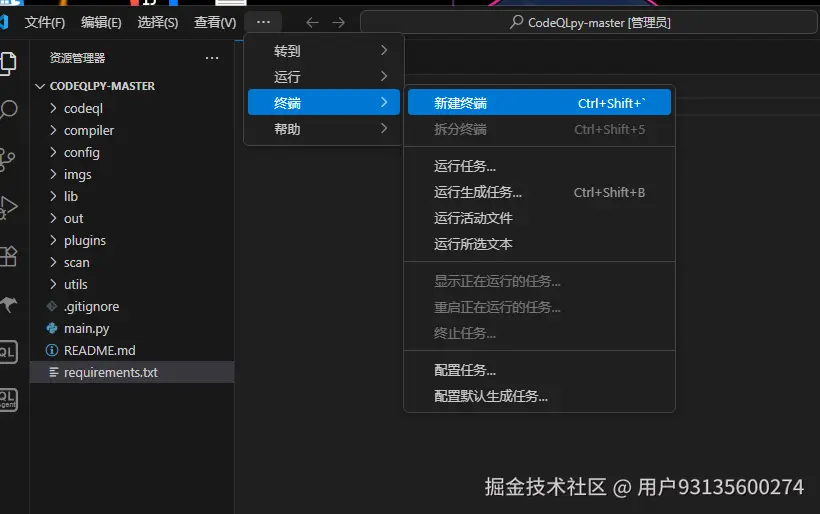
Task: Click the CodeQLpy-master command center search box
Action: click(x=588, y=22)
